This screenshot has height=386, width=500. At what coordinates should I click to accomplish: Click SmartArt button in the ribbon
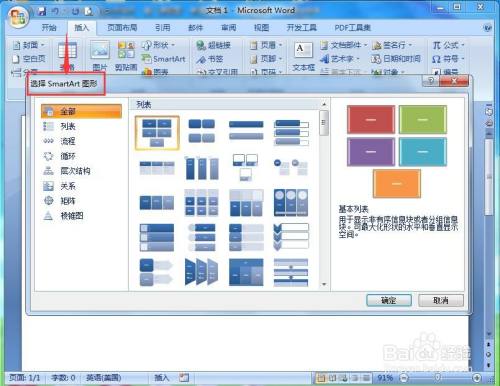point(163,59)
